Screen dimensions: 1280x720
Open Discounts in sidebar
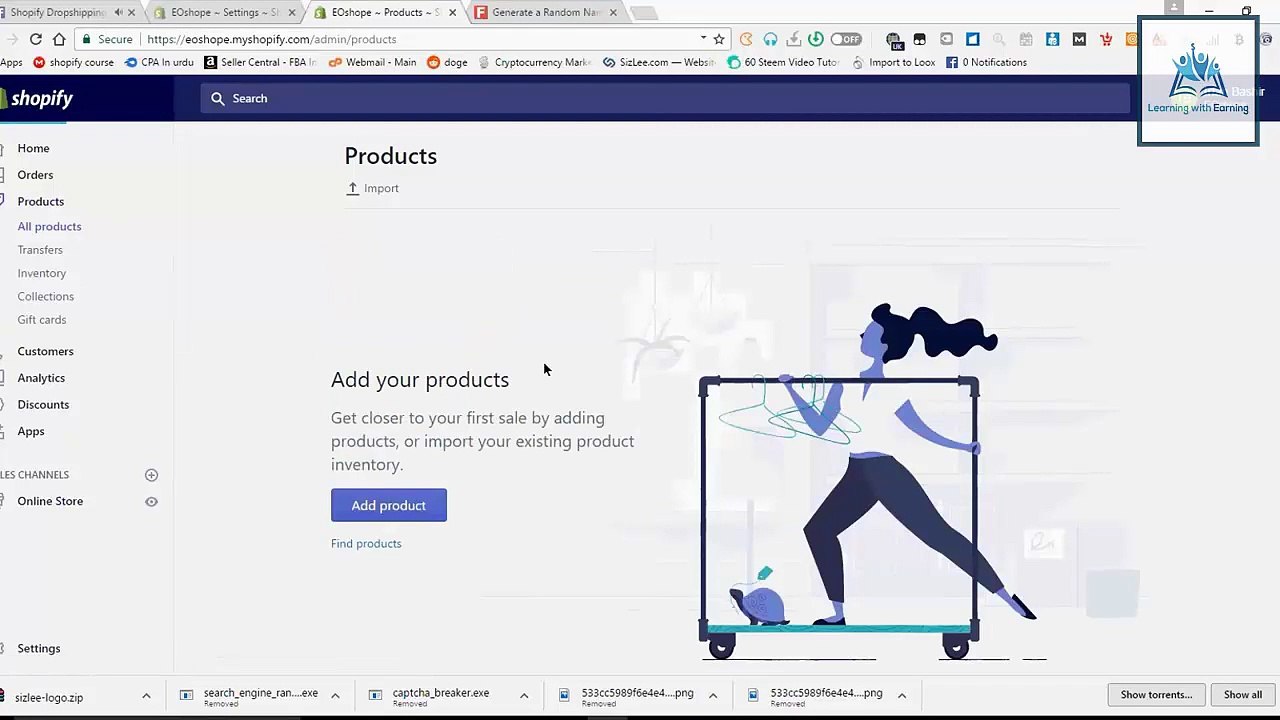[43, 404]
